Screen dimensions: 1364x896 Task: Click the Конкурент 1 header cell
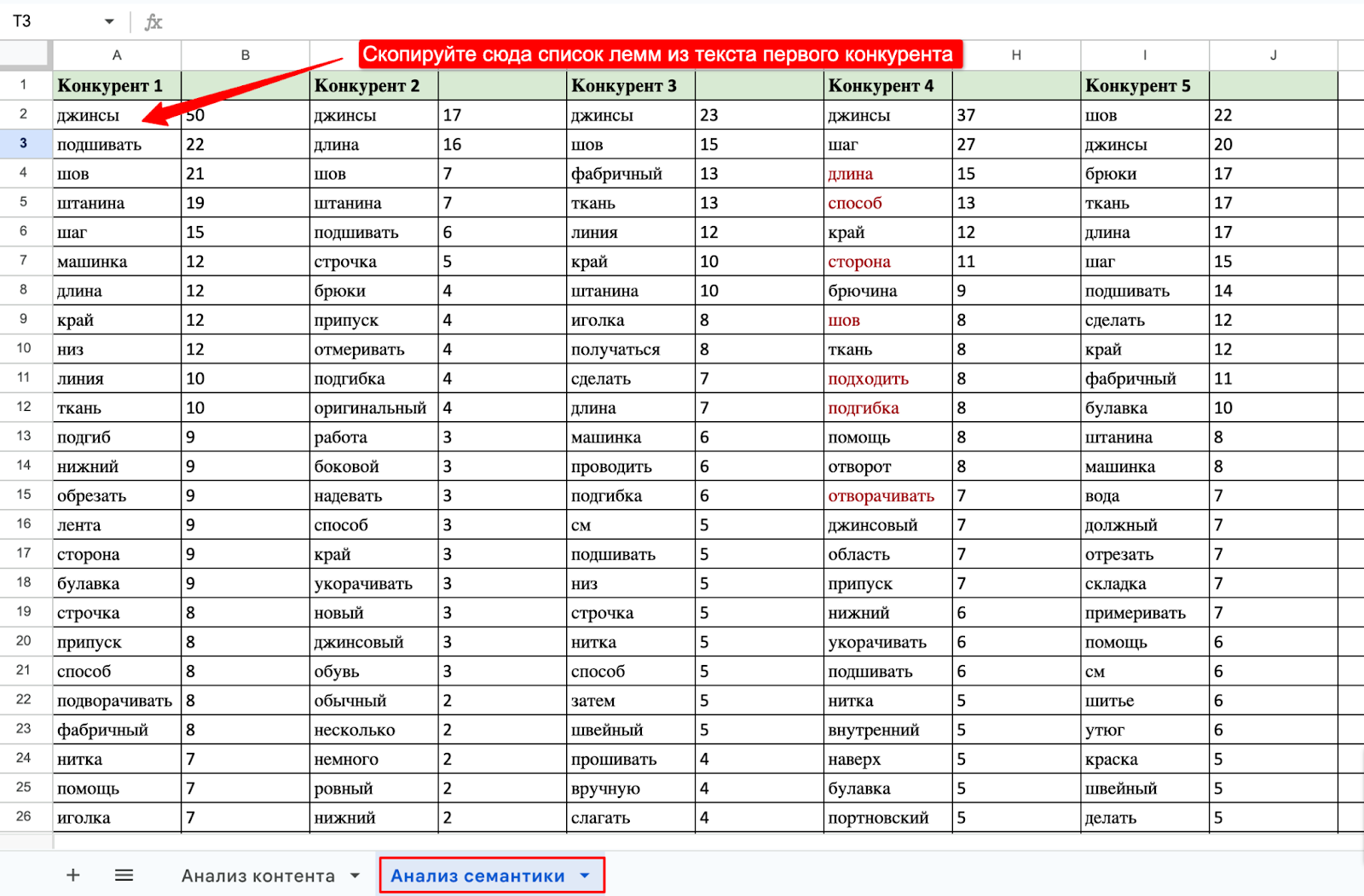(117, 85)
